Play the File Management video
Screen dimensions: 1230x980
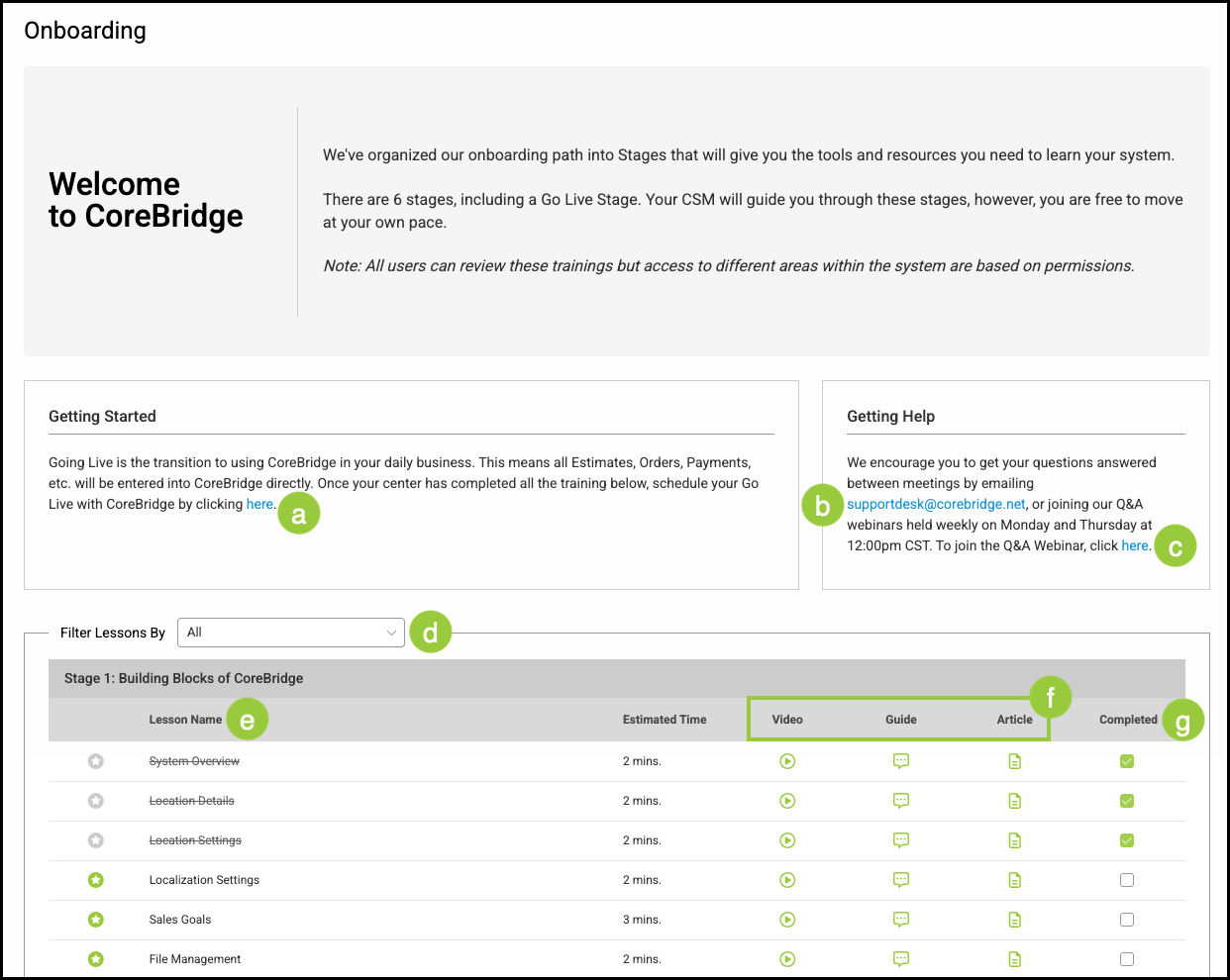[787, 959]
